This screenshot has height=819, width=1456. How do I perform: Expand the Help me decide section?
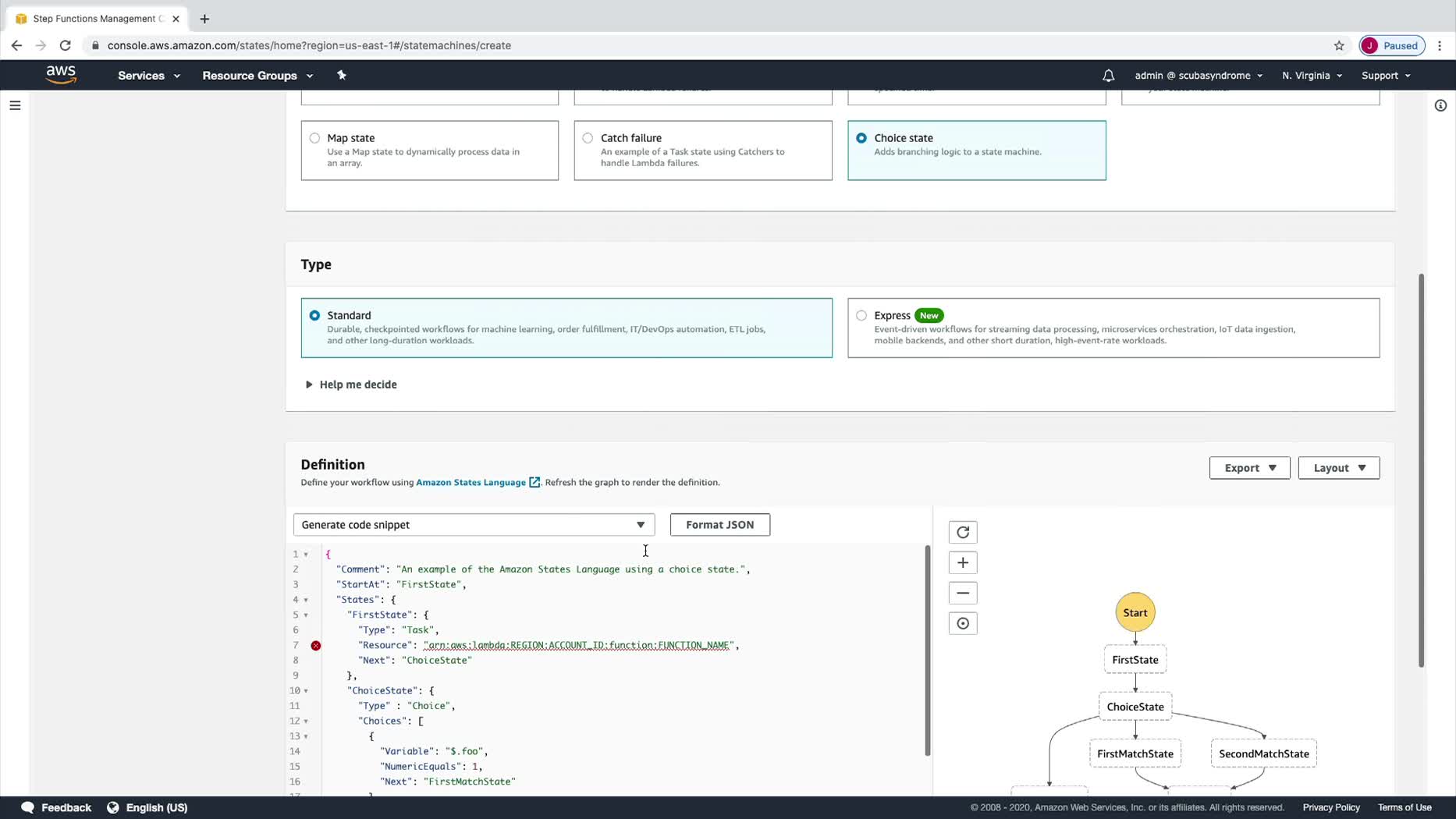coord(351,385)
